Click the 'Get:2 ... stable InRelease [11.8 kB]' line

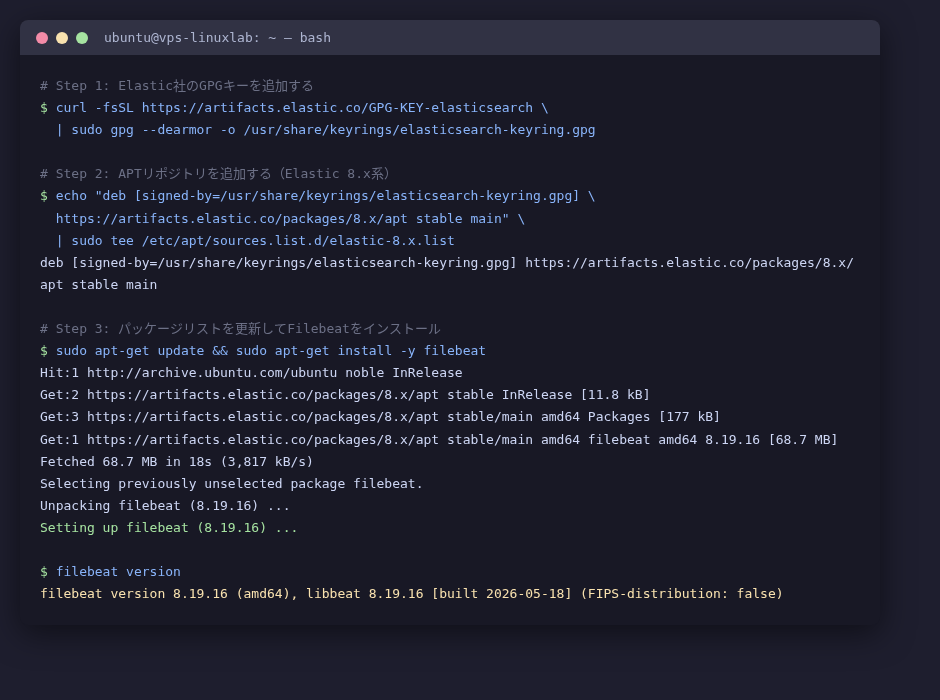point(345,395)
